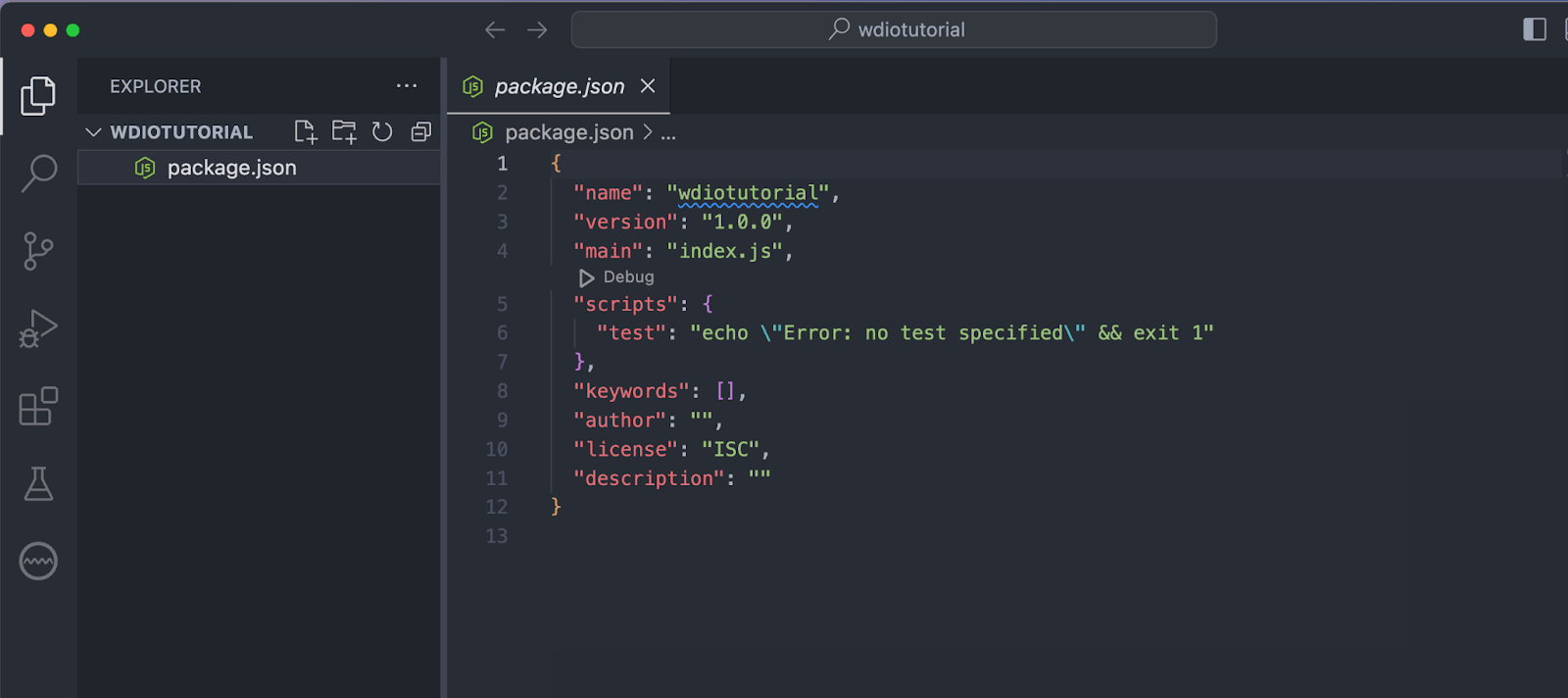This screenshot has height=698, width=1568.
Task: Open the Source Control view
Action: pyautogui.click(x=38, y=251)
